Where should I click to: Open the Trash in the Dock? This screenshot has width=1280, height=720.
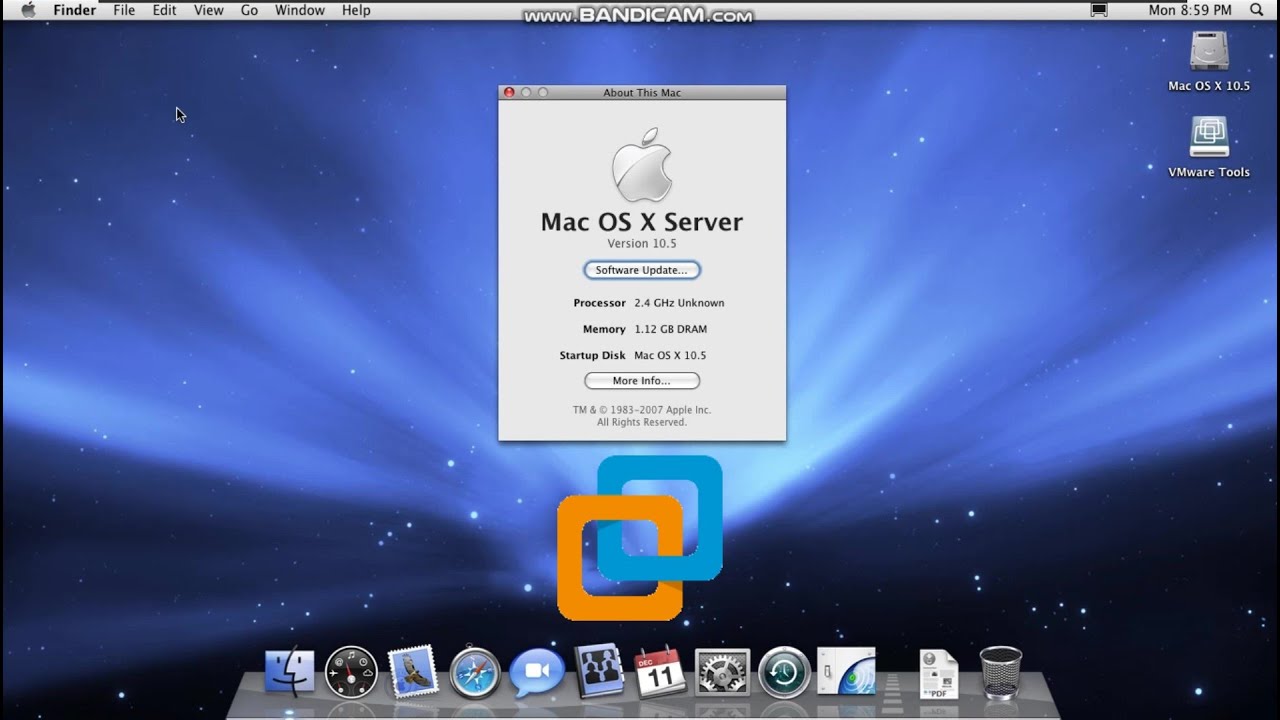(1000, 672)
